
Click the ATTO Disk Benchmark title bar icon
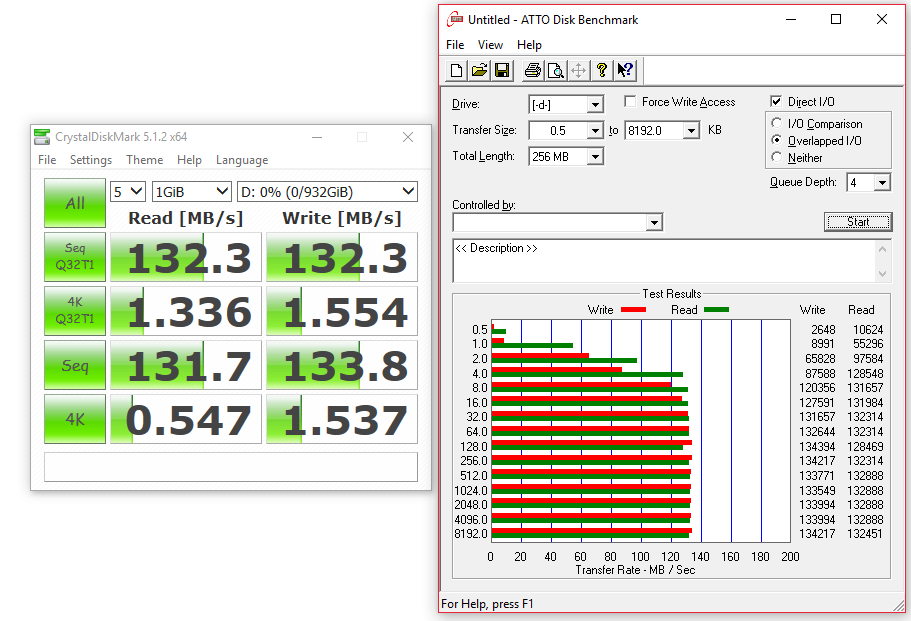point(454,20)
